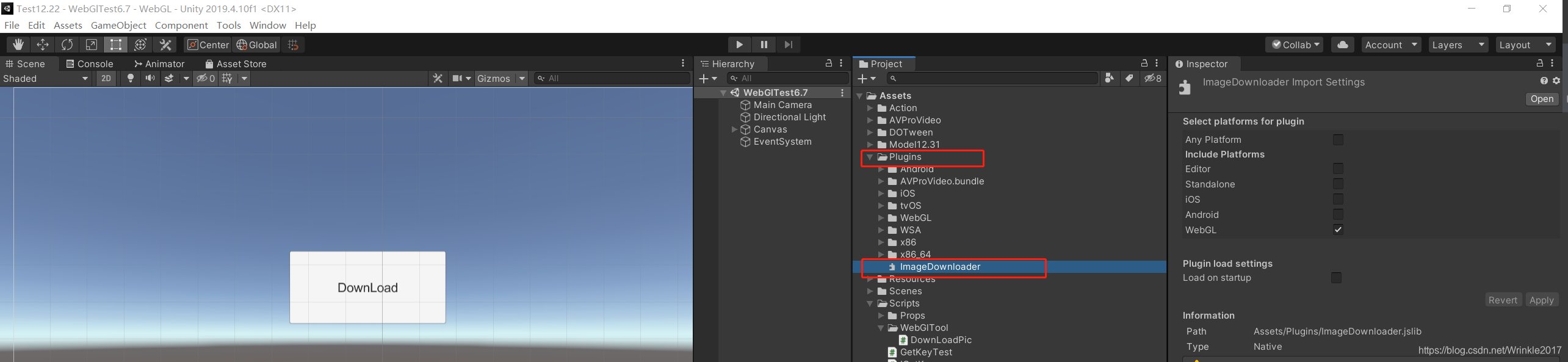Enable Any Platform checkbox

coord(1338,140)
